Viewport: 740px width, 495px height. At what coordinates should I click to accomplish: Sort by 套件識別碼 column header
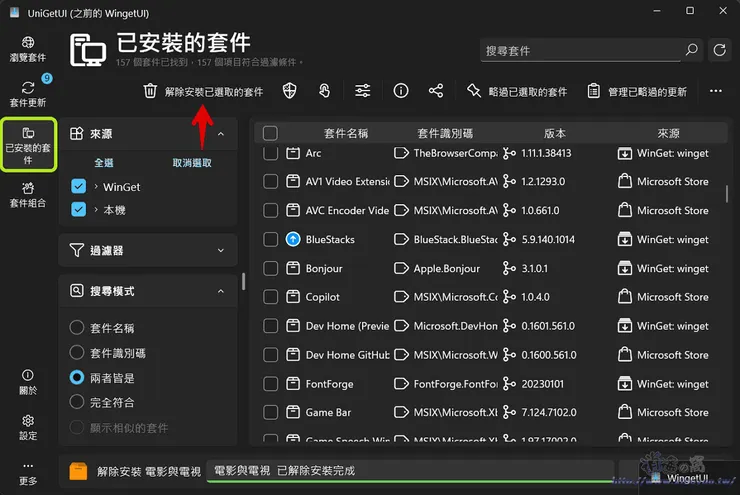(445, 134)
